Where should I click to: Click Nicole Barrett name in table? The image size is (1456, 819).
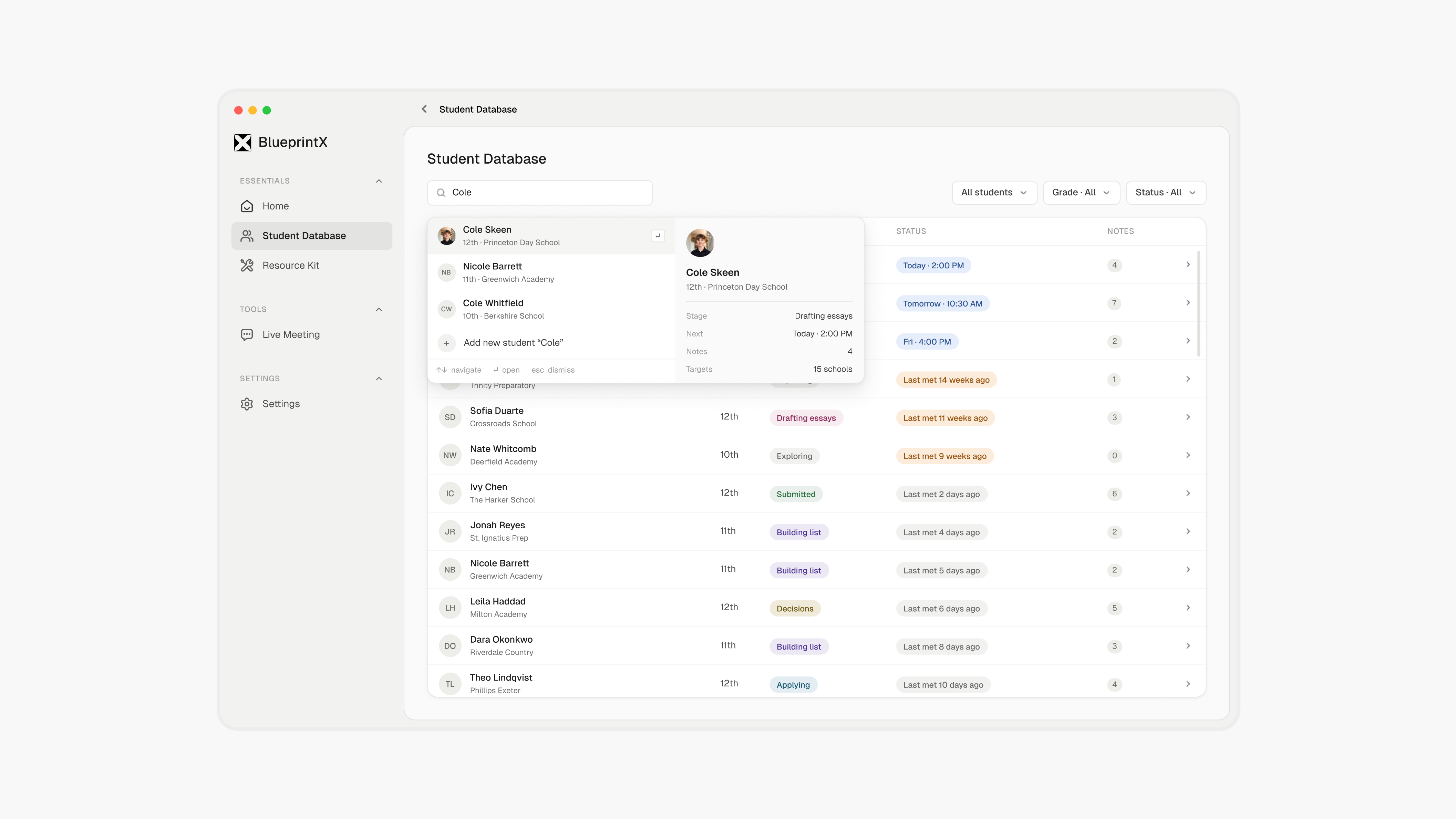point(499,563)
